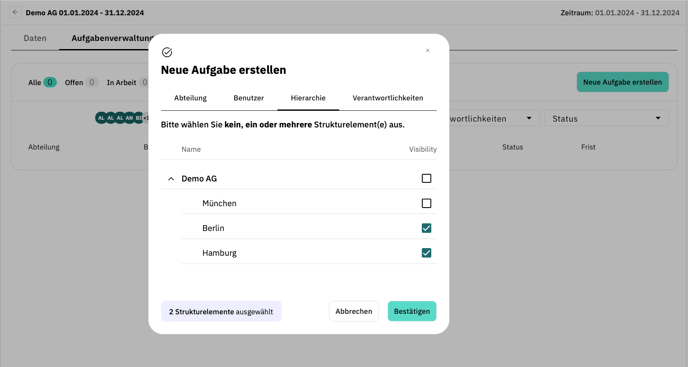
Task: Close the Neue Aufgabe erstellen dialog
Action: [427, 50]
